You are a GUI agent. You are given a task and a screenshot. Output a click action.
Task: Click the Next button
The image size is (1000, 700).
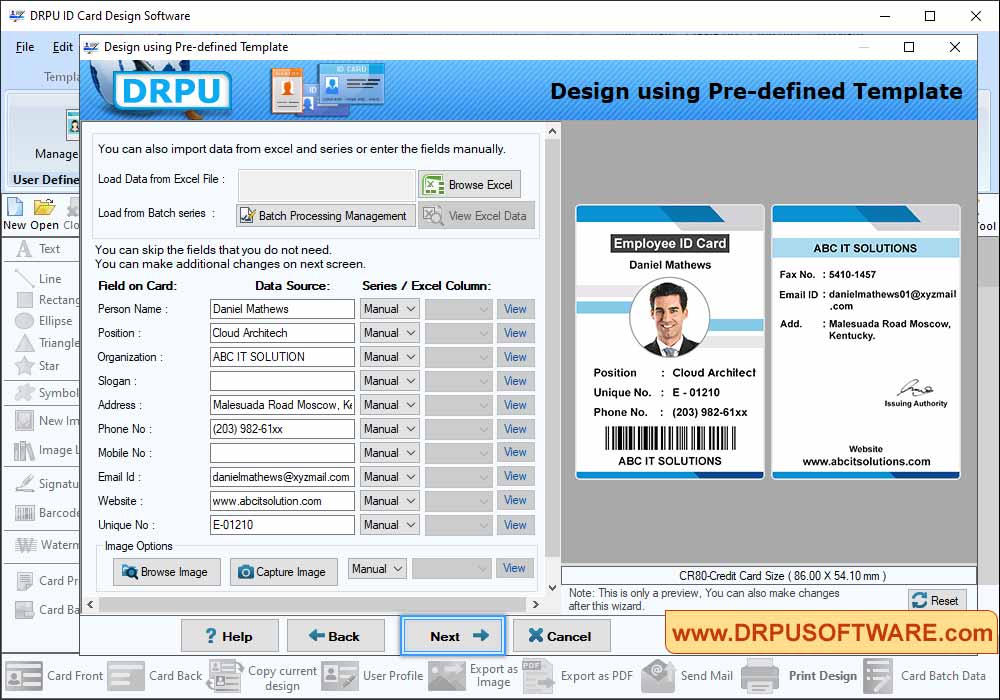pos(453,636)
